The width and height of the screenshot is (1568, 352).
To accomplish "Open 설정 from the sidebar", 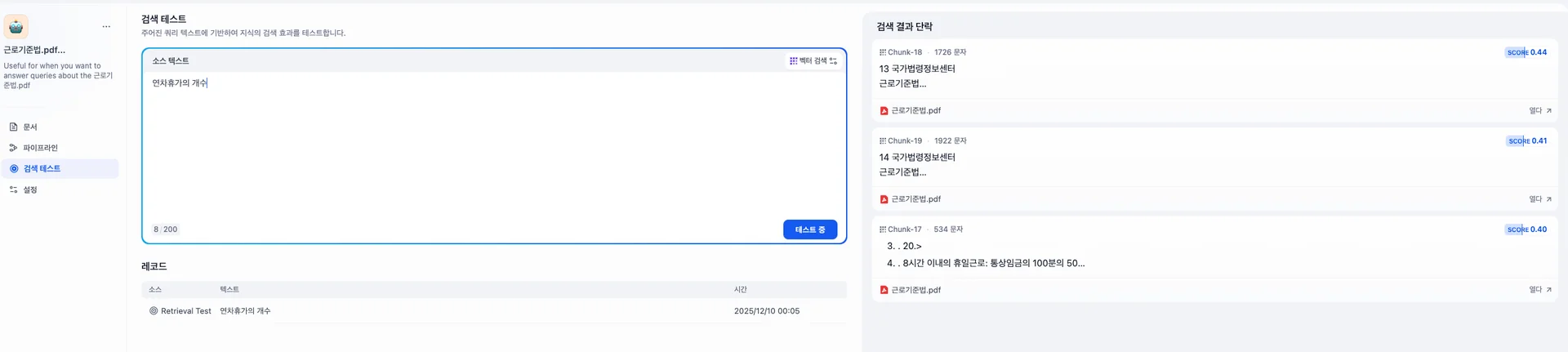I will [x=30, y=189].
